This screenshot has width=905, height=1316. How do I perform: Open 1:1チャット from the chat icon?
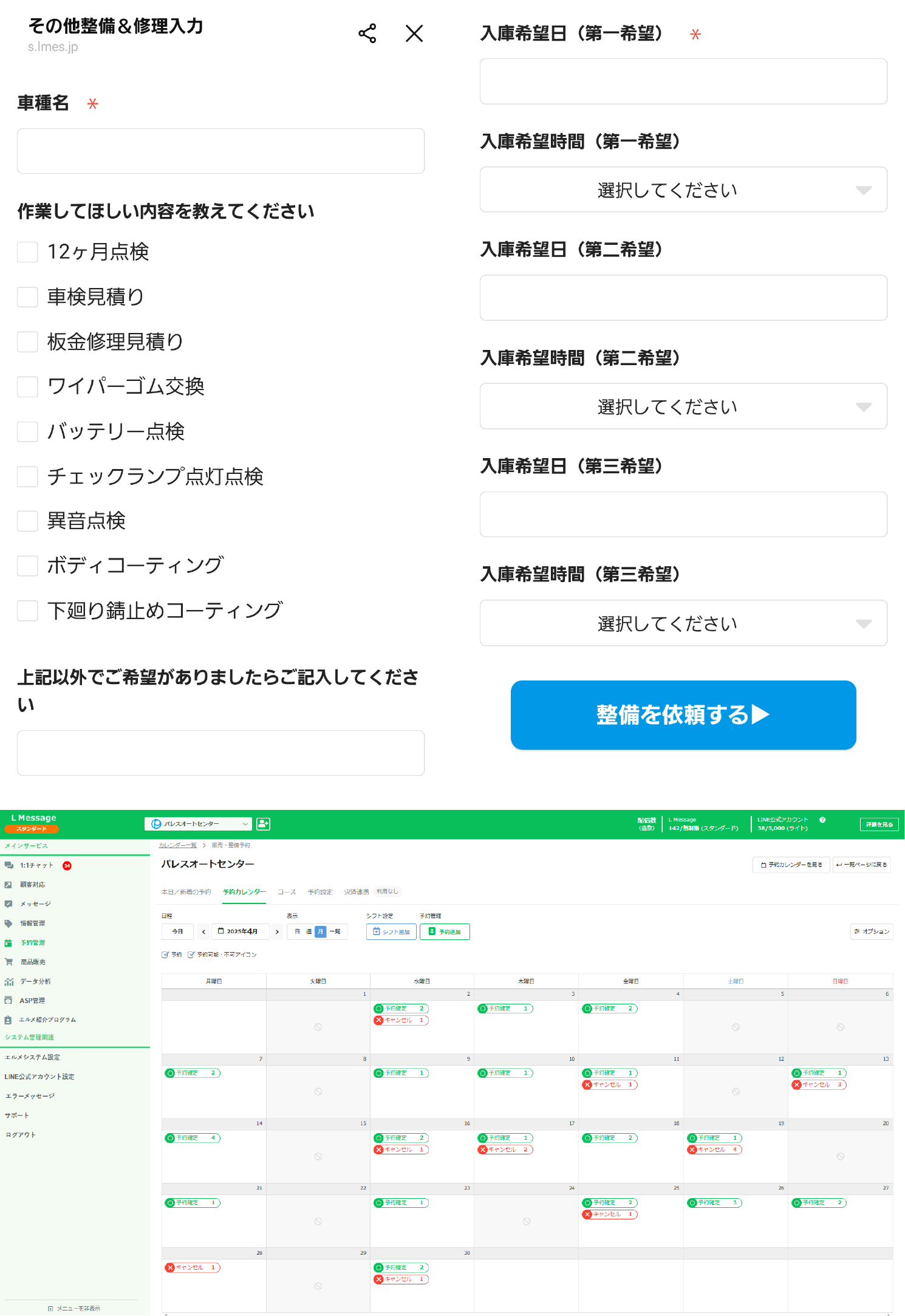[x=9, y=865]
